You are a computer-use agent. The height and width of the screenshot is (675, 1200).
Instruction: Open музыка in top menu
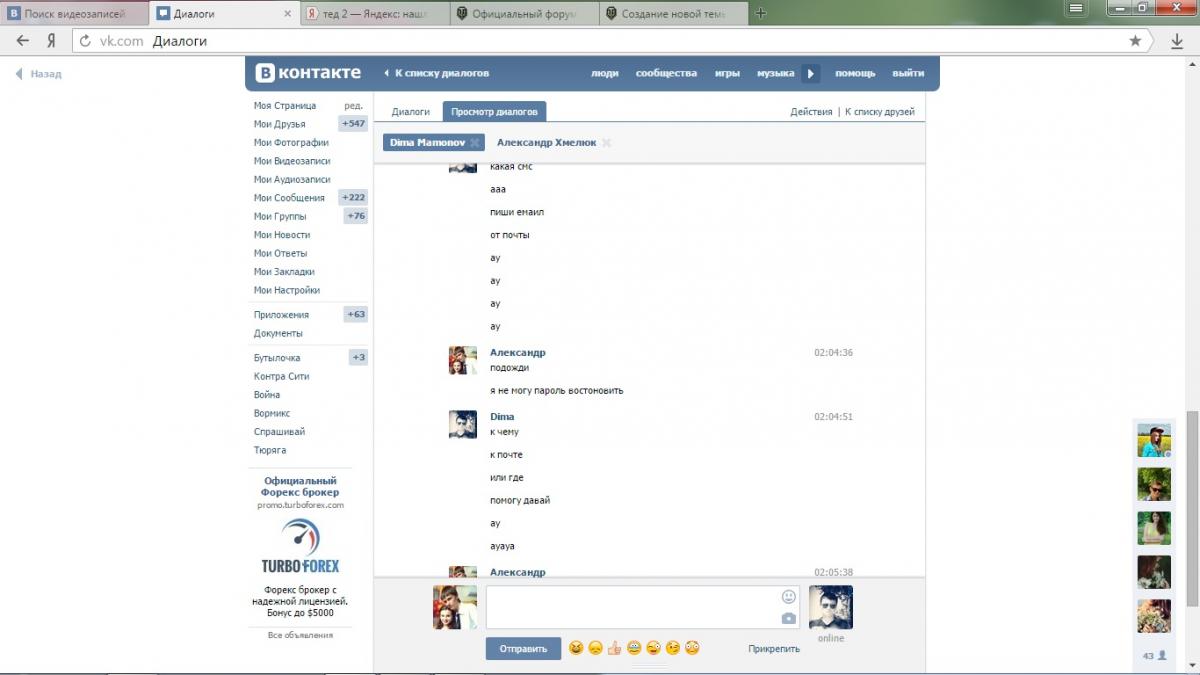coord(775,73)
